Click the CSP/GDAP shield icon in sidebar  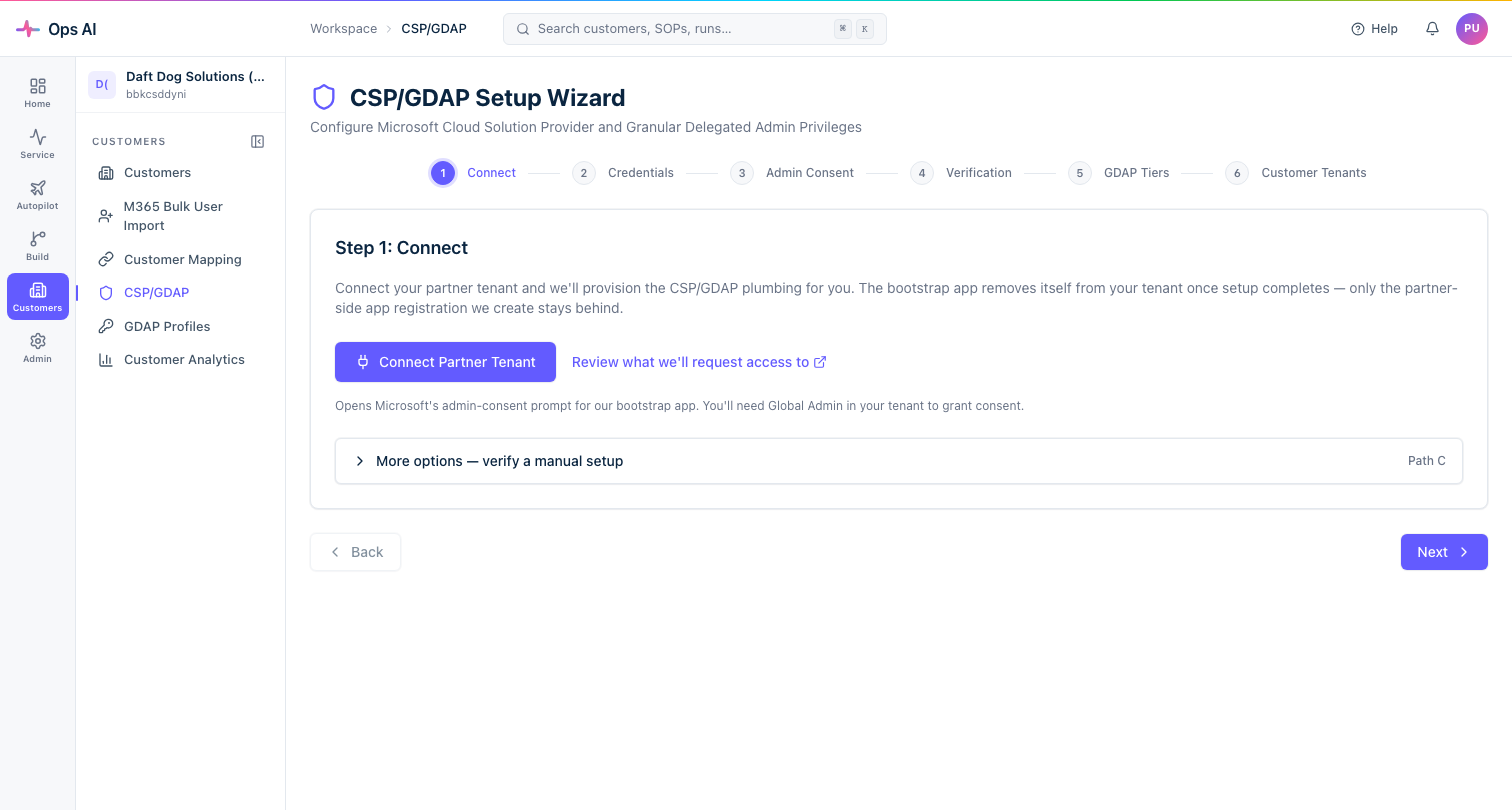pos(106,293)
